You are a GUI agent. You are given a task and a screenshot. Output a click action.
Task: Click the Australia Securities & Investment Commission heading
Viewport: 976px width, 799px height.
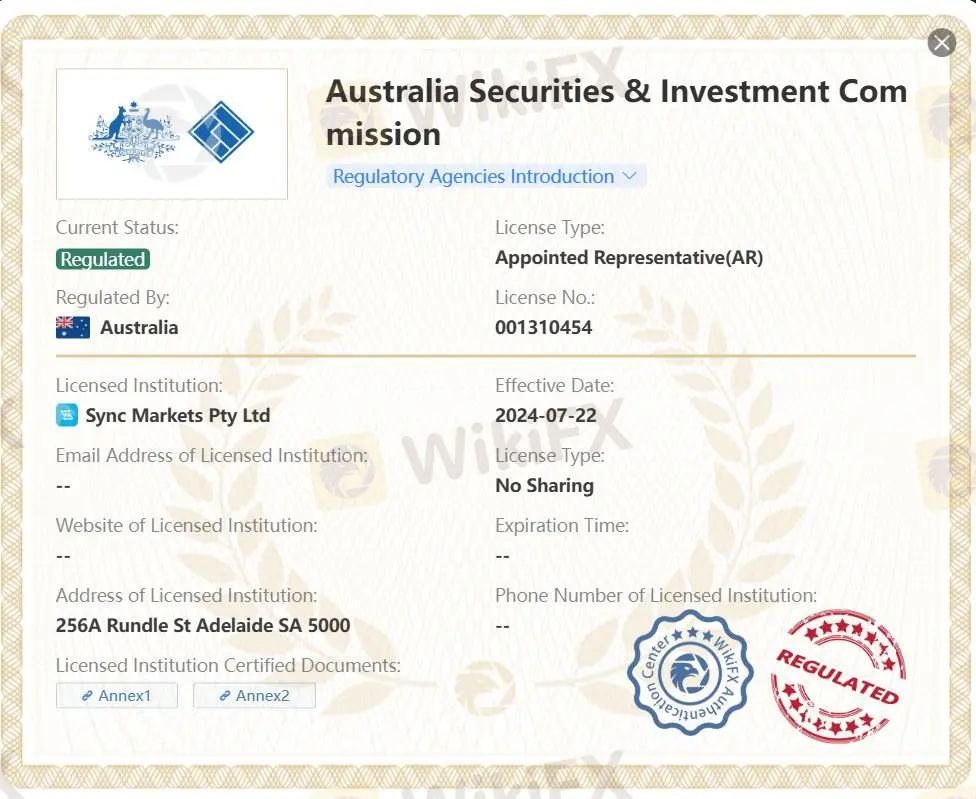[x=616, y=112]
